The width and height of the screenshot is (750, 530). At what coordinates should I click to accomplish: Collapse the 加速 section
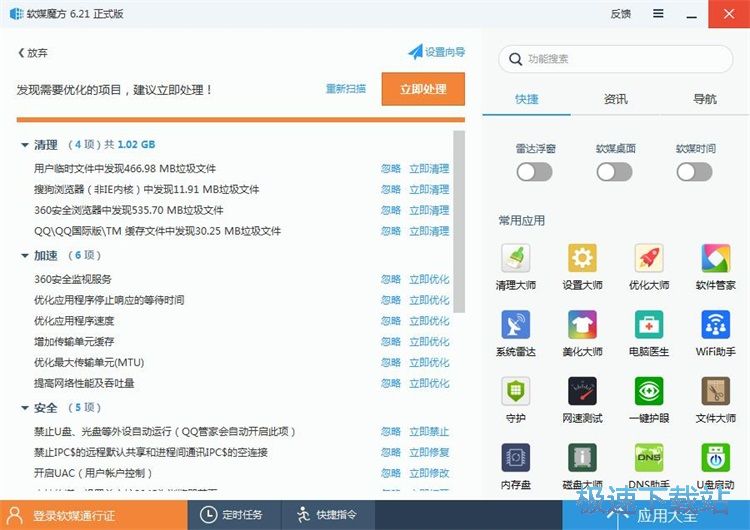pyautogui.click(x=25, y=256)
